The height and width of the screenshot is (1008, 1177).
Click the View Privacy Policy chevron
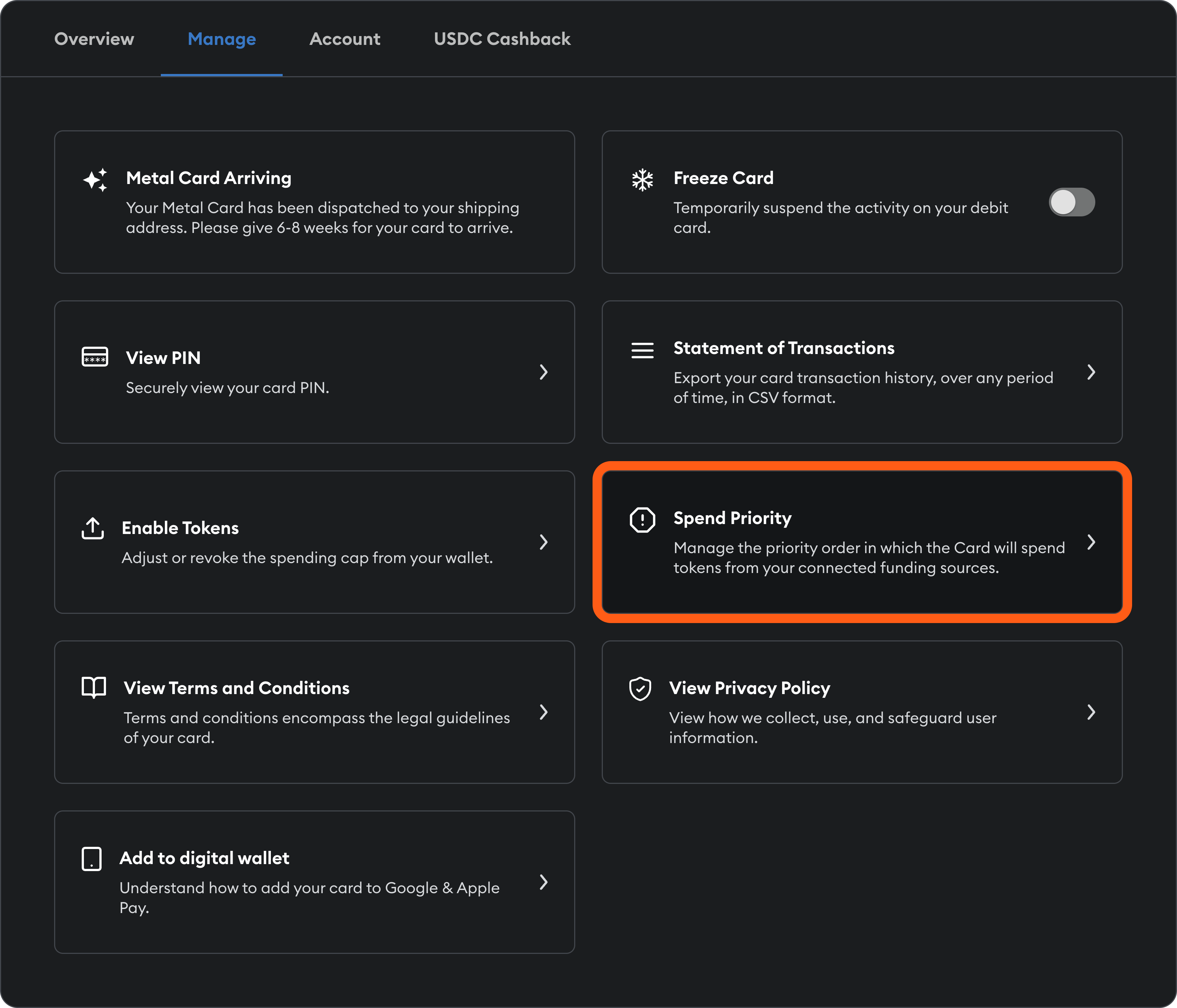[x=1091, y=712]
